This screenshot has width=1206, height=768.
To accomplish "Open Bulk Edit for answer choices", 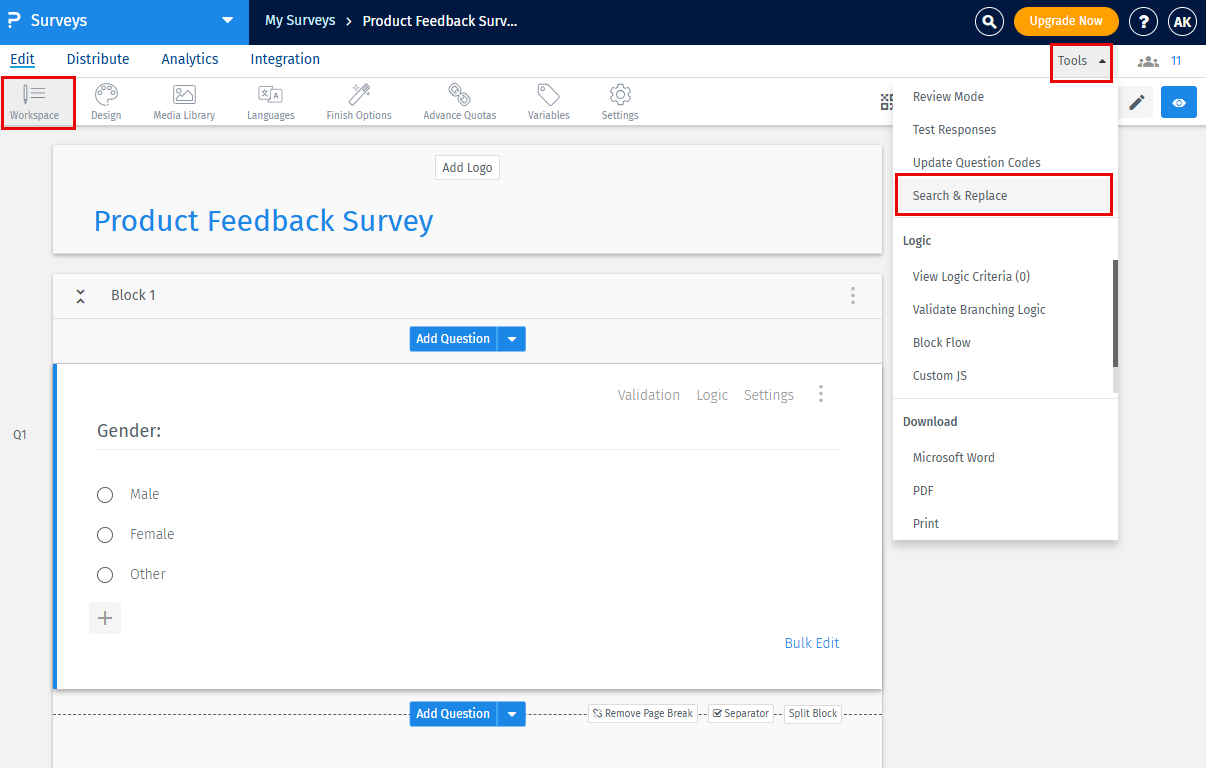I will (x=811, y=643).
